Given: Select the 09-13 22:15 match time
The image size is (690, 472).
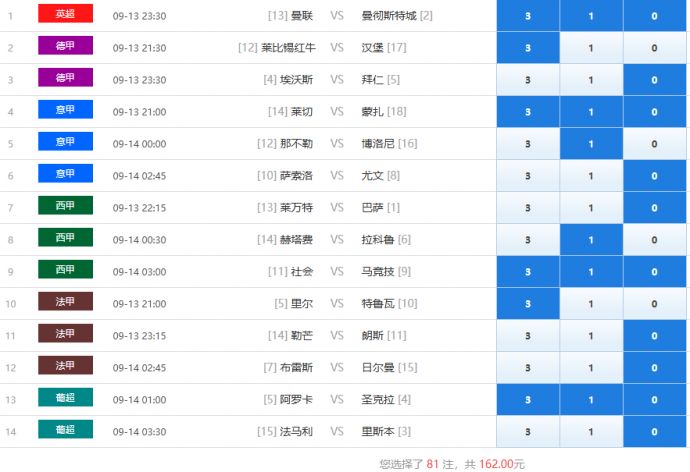Looking at the screenshot, I should (x=139, y=208).
